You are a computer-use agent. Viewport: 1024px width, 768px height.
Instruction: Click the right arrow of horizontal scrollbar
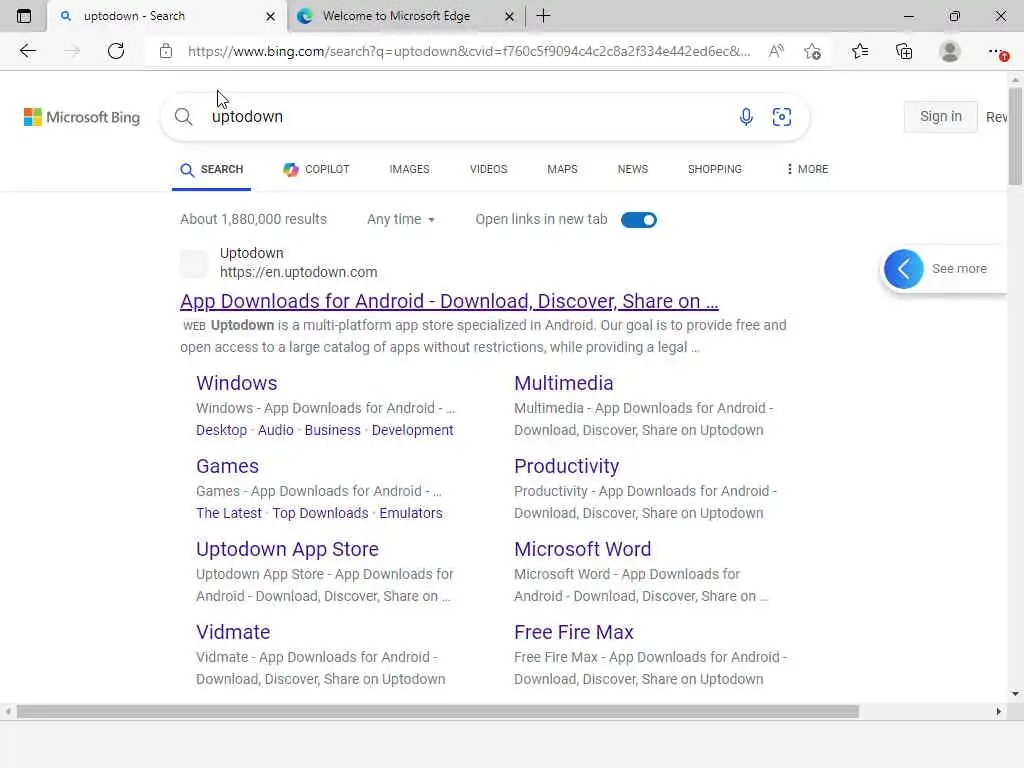click(999, 712)
